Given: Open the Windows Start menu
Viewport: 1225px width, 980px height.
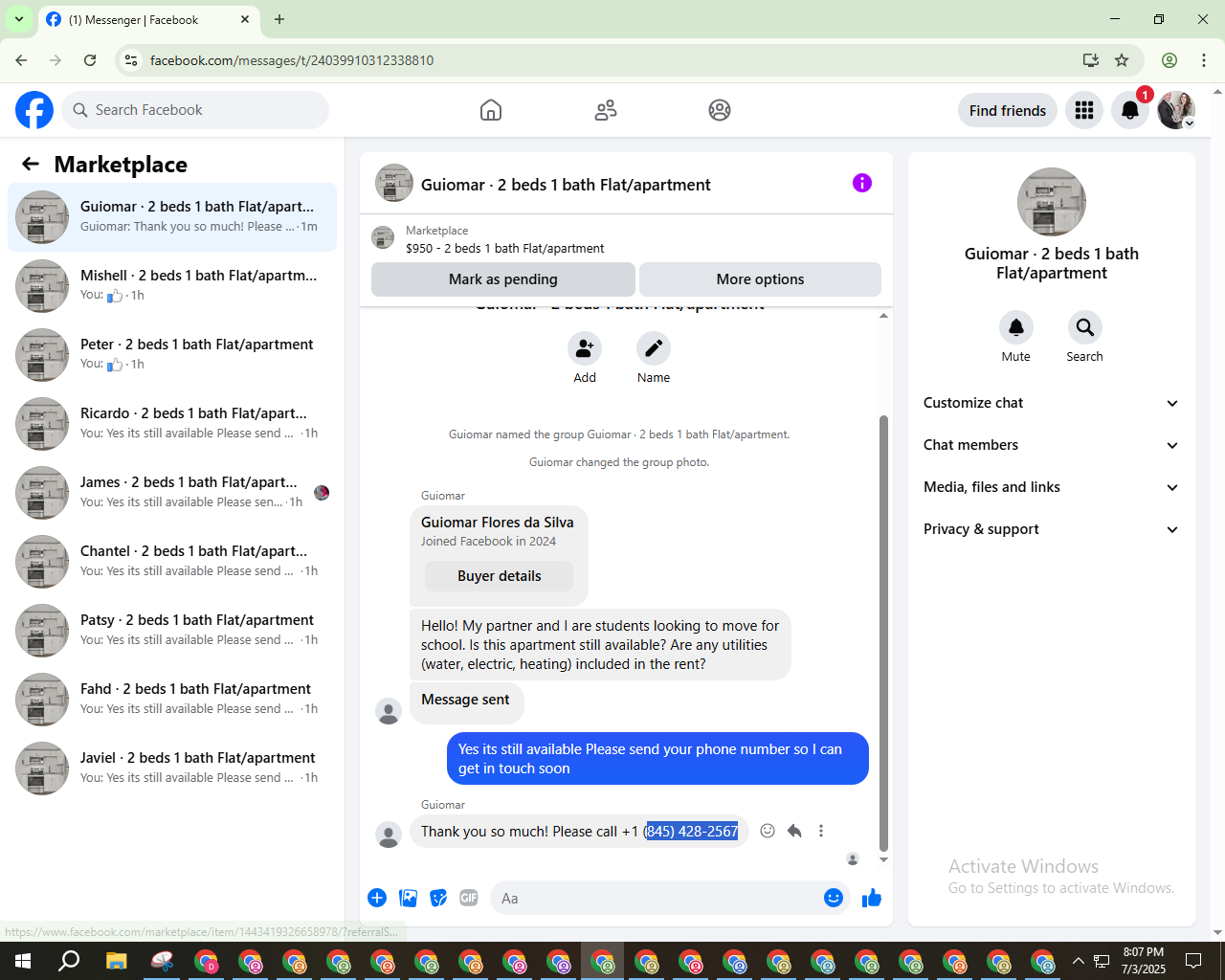Looking at the screenshot, I should click(23, 961).
